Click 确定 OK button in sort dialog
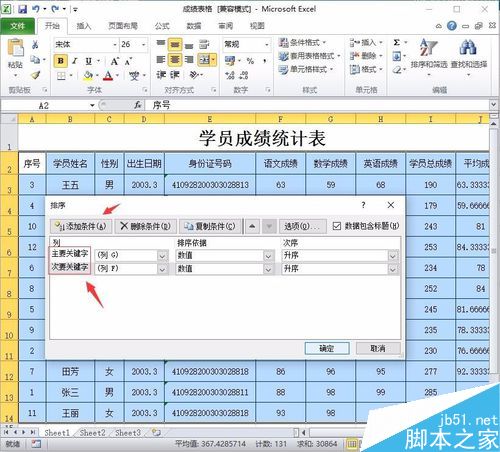This screenshot has width=500, height=452. (x=327, y=348)
